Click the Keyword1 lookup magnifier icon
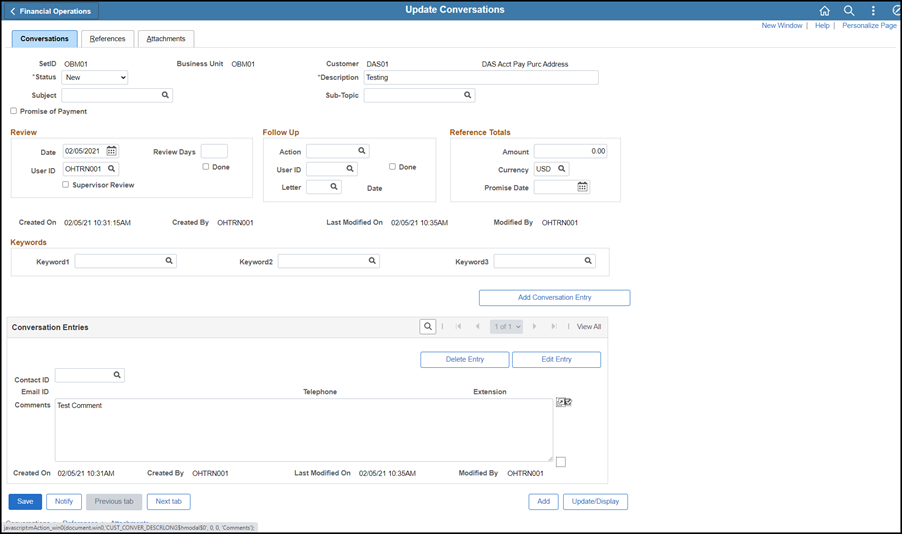Image resolution: width=902 pixels, height=534 pixels. click(169, 261)
